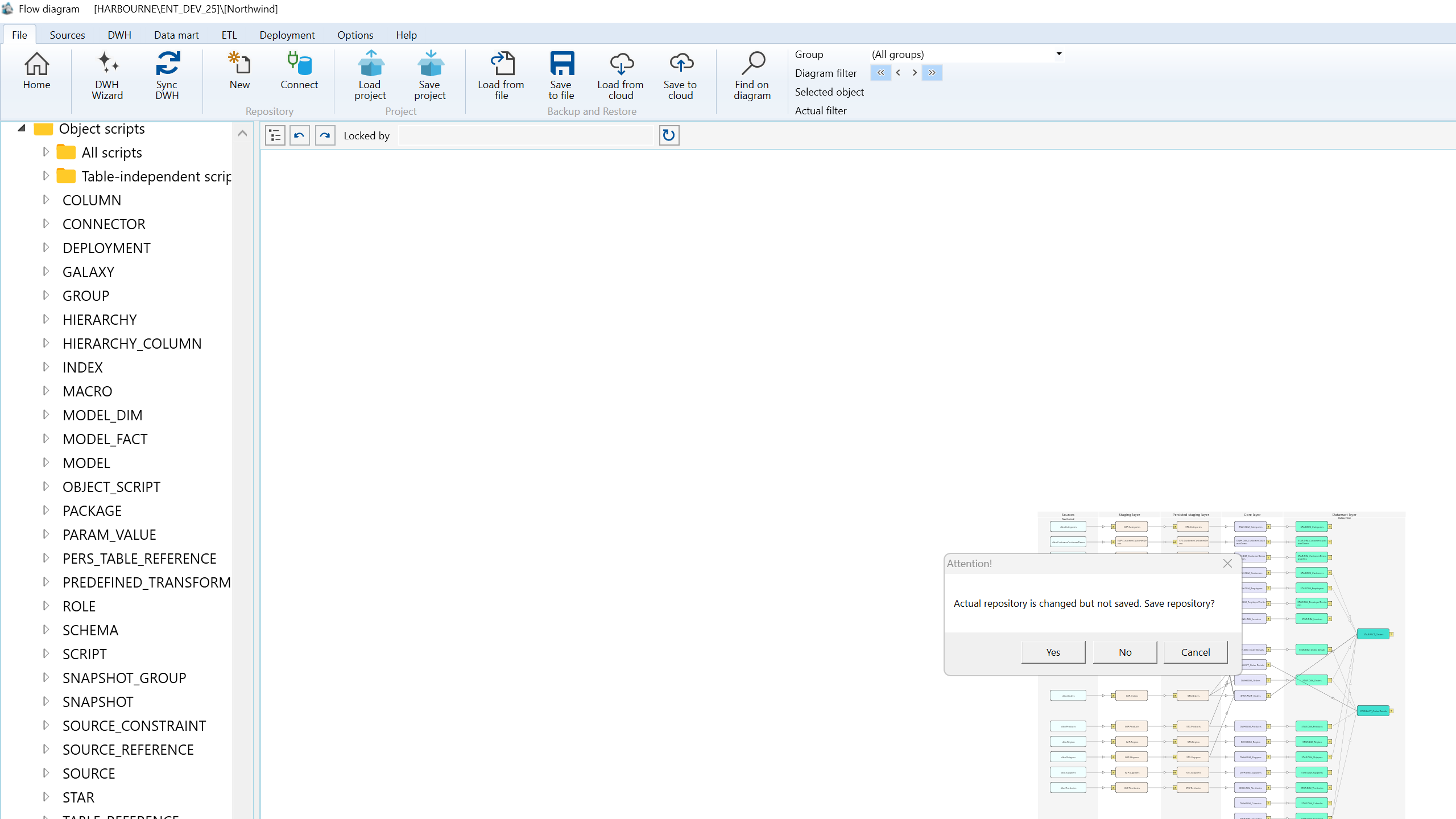Image resolution: width=1456 pixels, height=819 pixels.
Task: Open the Data mart tab
Action: [176, 35]
